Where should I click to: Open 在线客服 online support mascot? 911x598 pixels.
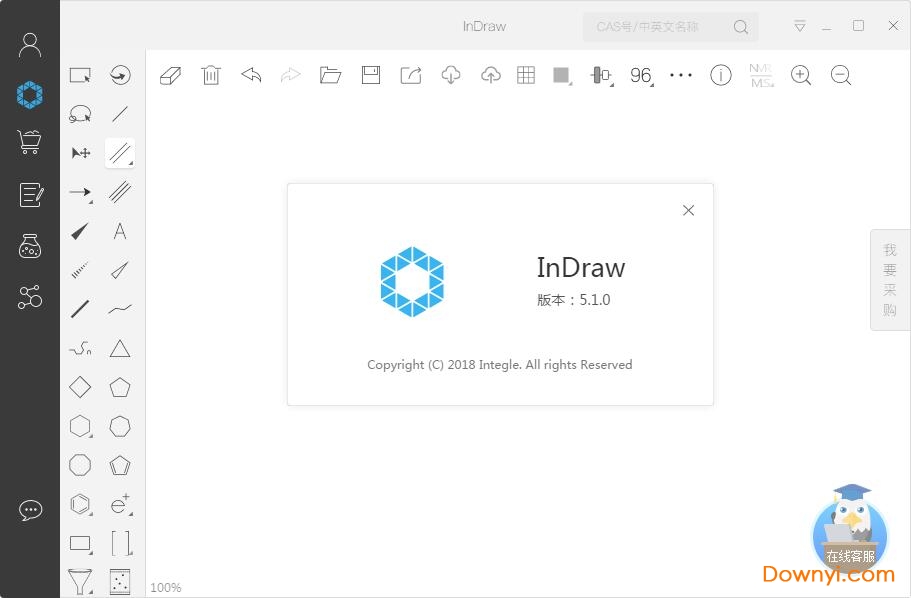(x=850, y=529)
